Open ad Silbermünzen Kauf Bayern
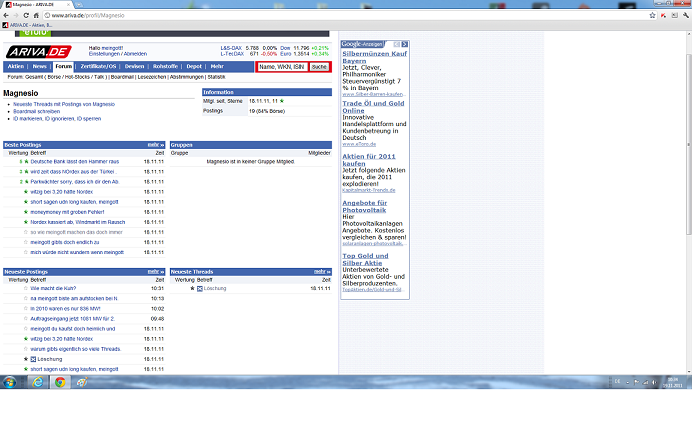 pos(375,57)
